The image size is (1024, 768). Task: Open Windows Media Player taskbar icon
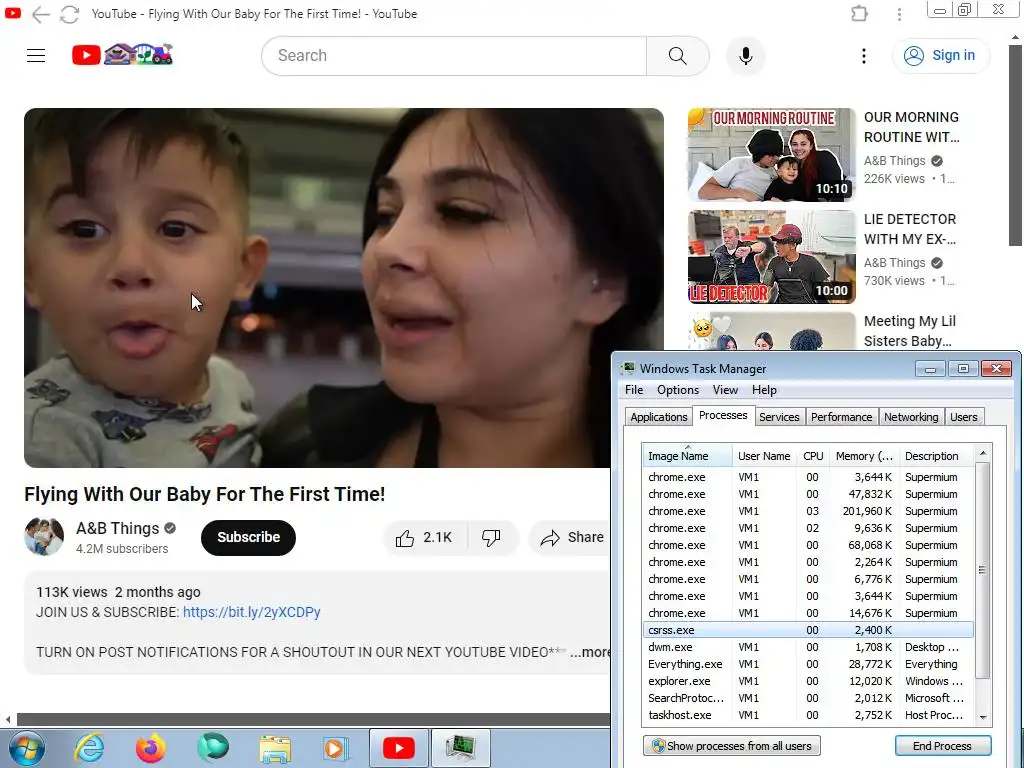point(336,748)
